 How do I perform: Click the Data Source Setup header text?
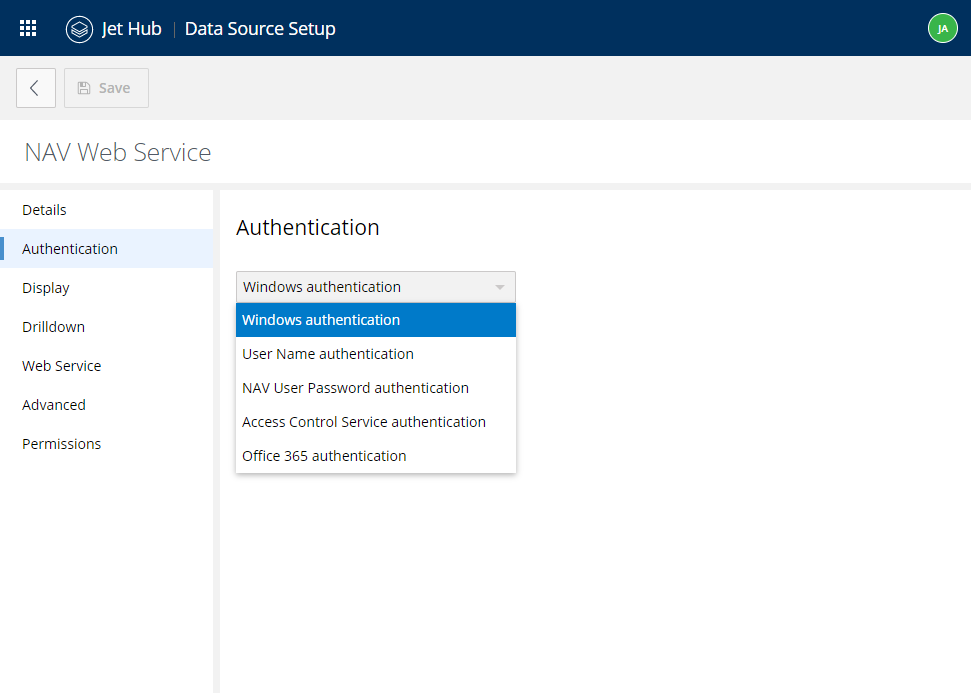click(260, 29)
